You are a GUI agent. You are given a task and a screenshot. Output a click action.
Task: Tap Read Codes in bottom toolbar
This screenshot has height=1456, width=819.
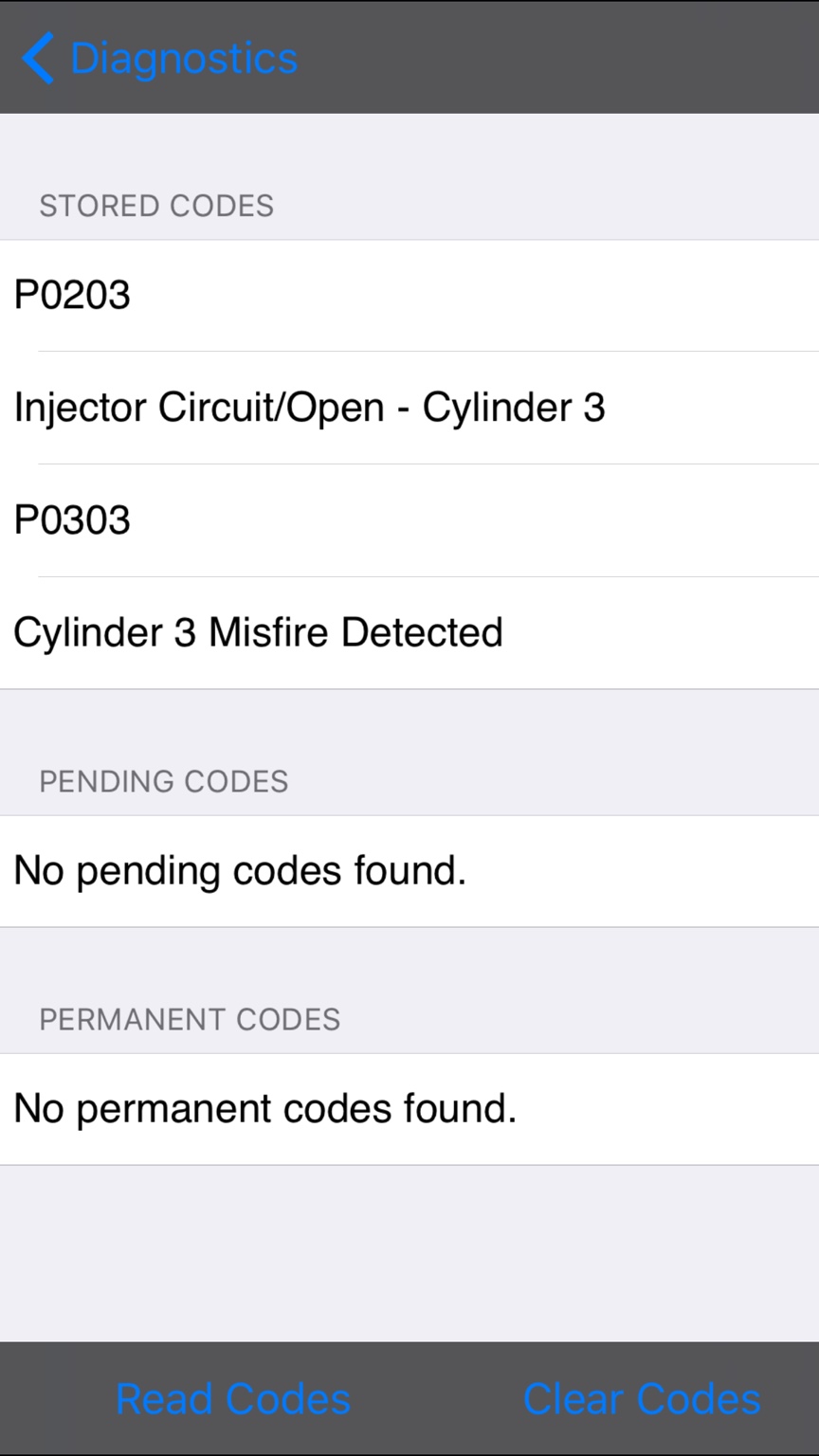233,1399
